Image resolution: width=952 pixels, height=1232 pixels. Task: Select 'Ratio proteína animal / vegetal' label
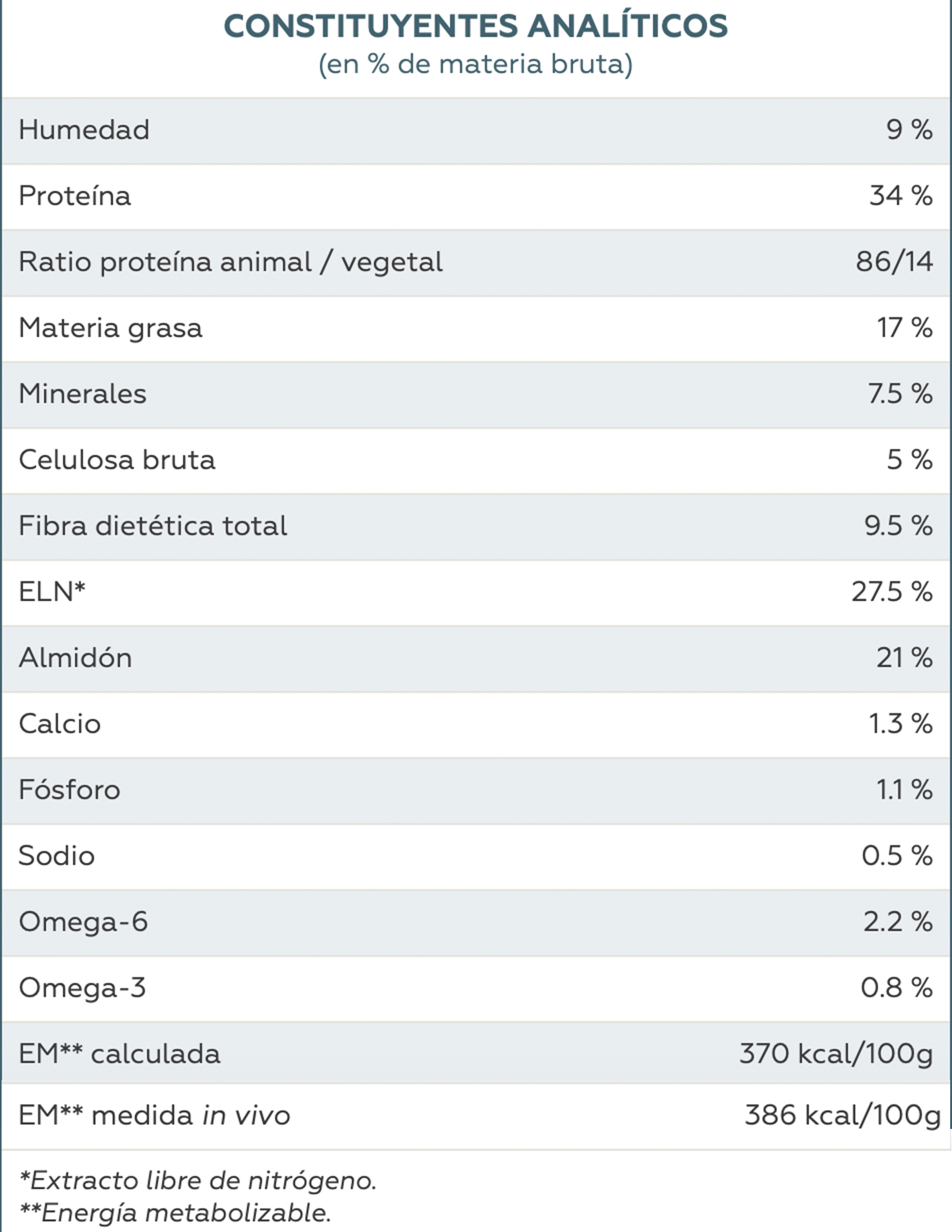pos(230,262)
